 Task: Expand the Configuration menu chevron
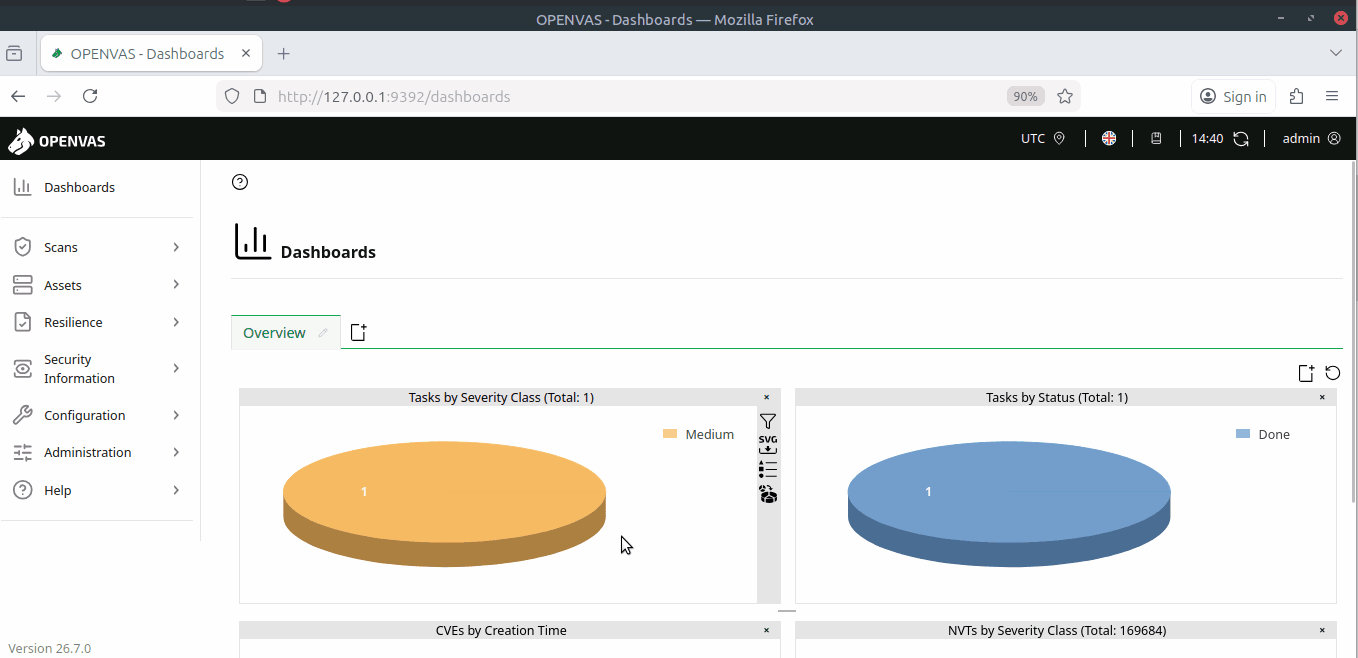pyautogui.click(x=176, y=415)
